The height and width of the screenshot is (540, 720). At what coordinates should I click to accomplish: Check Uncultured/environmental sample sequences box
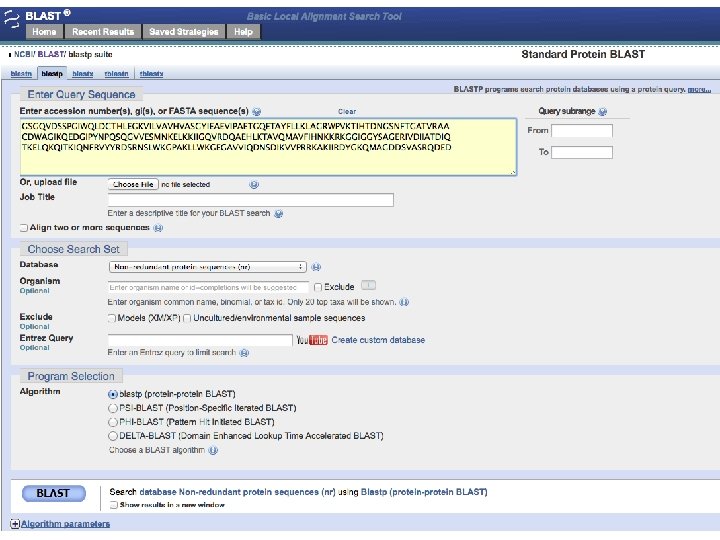coord(187,318)
